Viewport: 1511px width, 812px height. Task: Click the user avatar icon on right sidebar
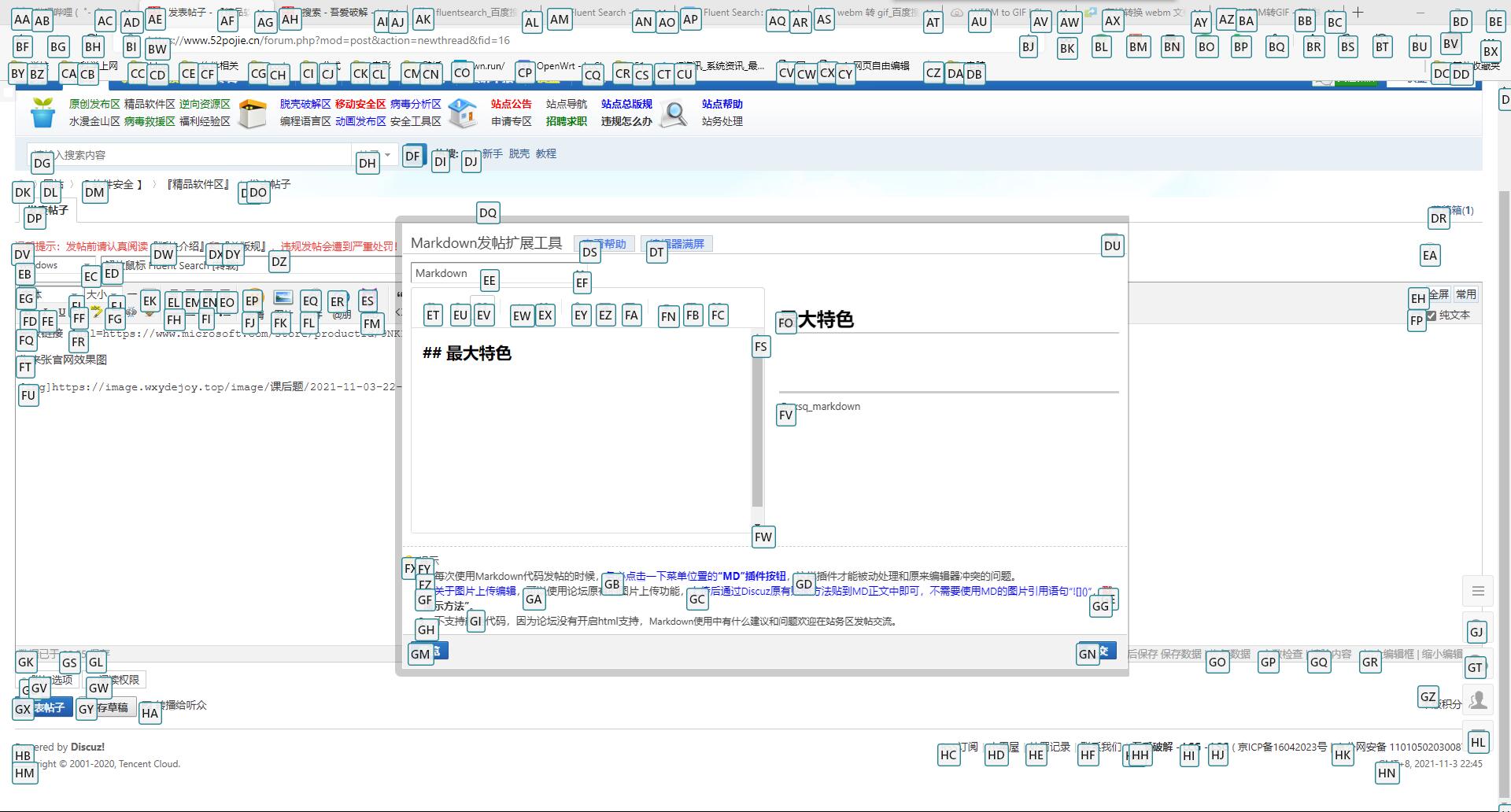[x=1478, y=699]
